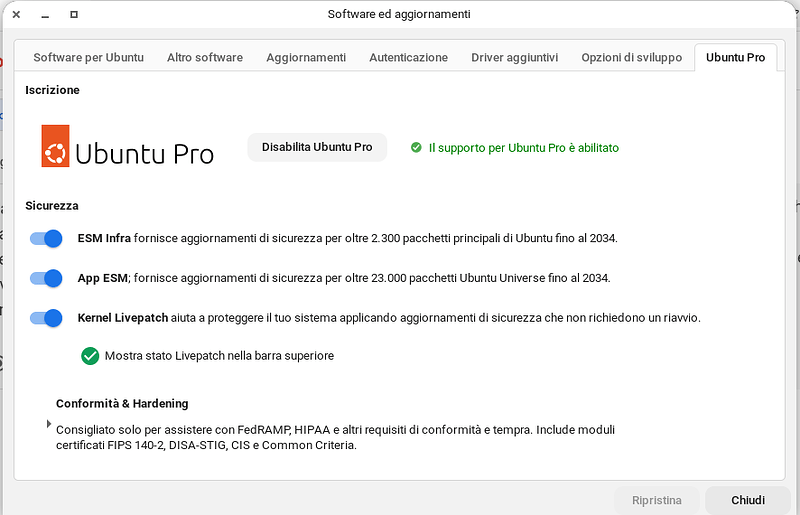Select the Ubuntu Pro tab

[735, 58]
